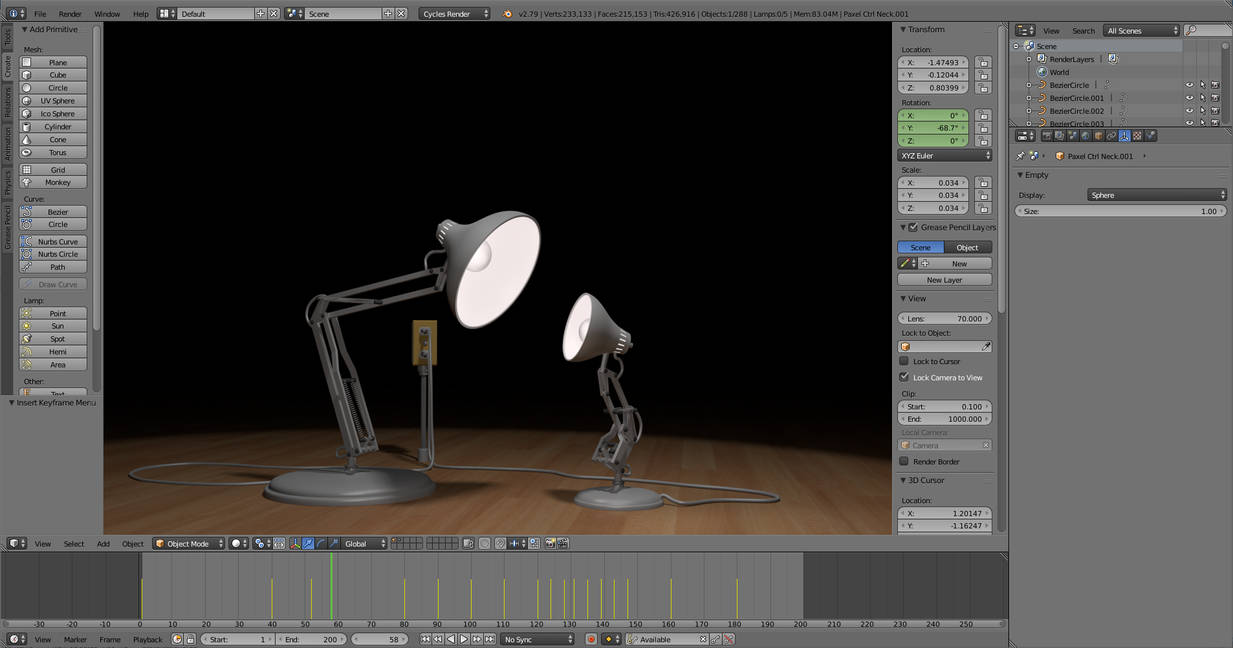Add a Torus mesh primitive
This screenshot has width=1233, height=648.
[x=53, y=153]
